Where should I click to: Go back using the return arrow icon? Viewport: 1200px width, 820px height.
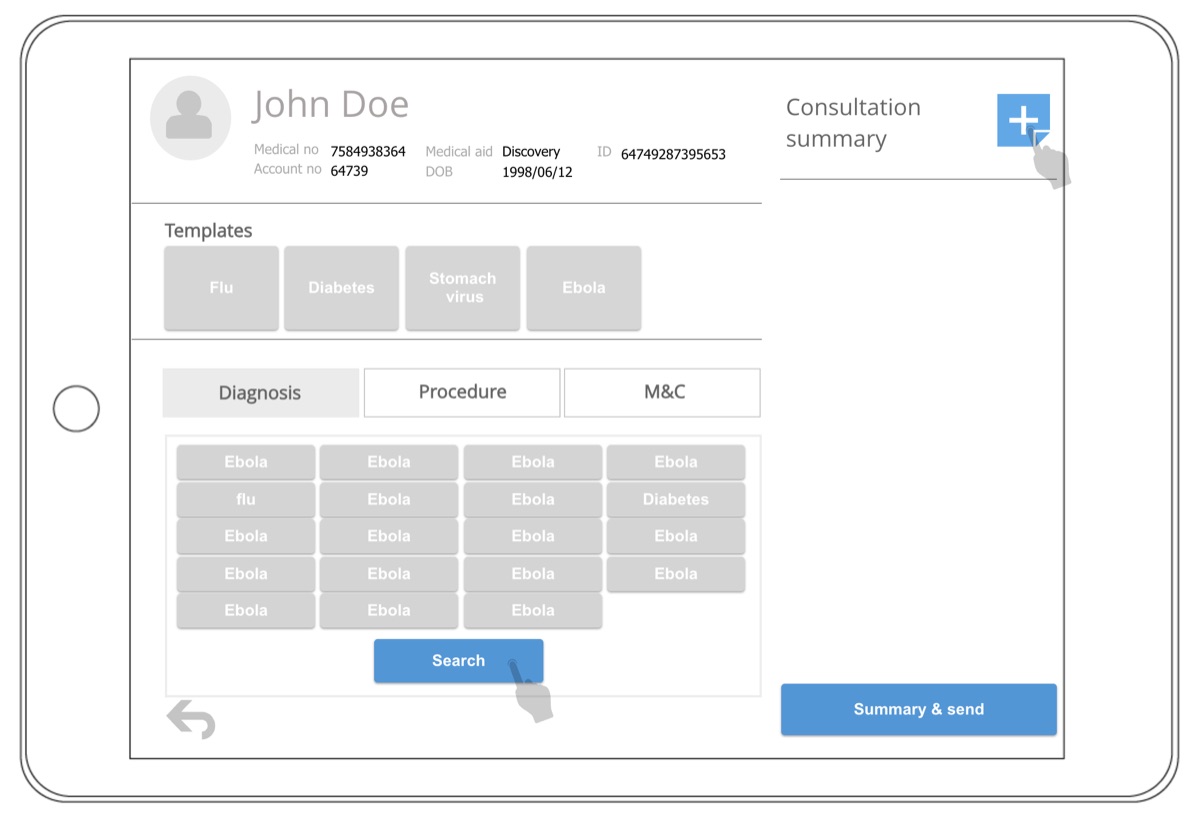[x=191, y=719]
